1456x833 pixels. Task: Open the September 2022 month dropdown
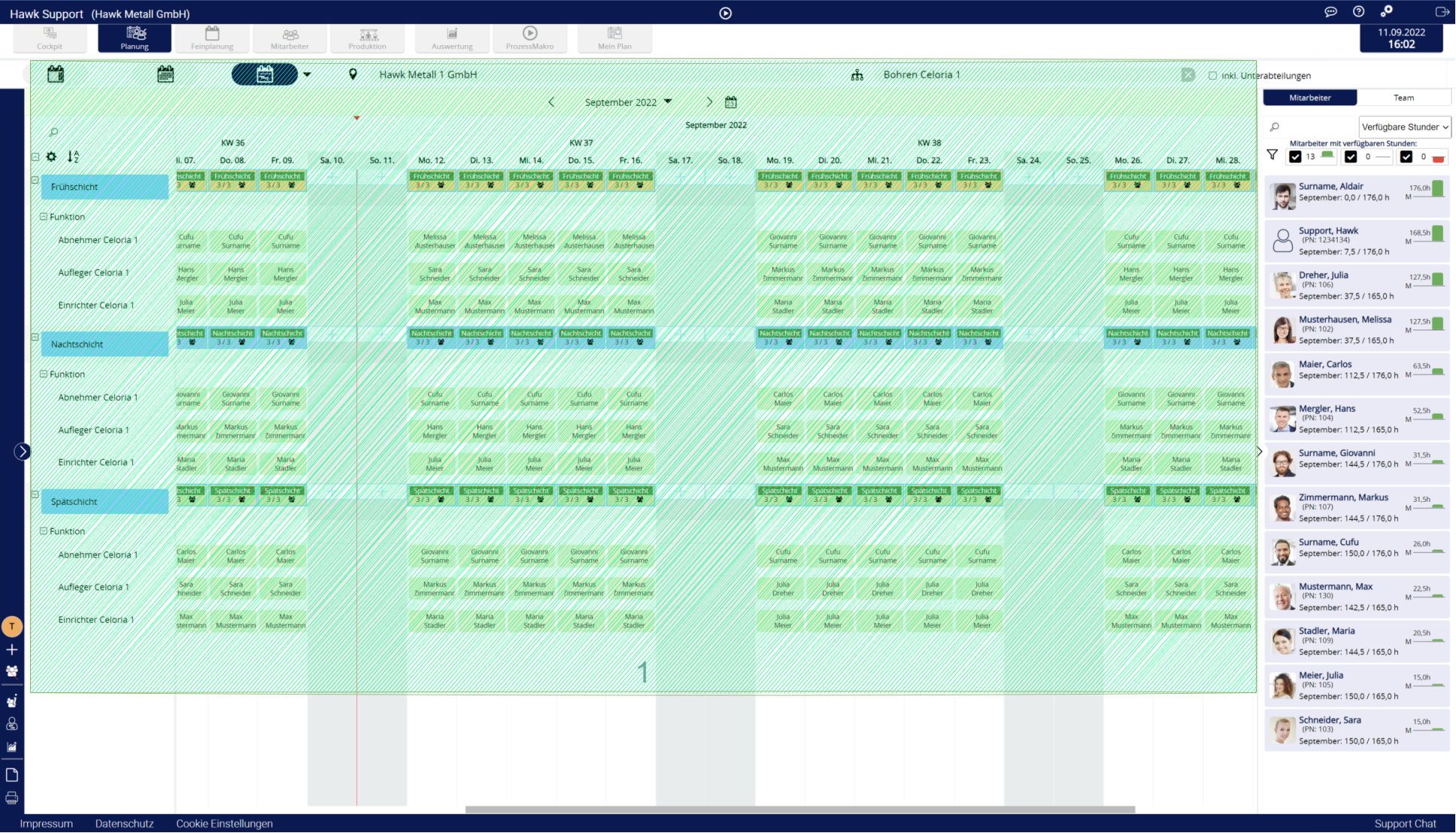tap(628, 102)
